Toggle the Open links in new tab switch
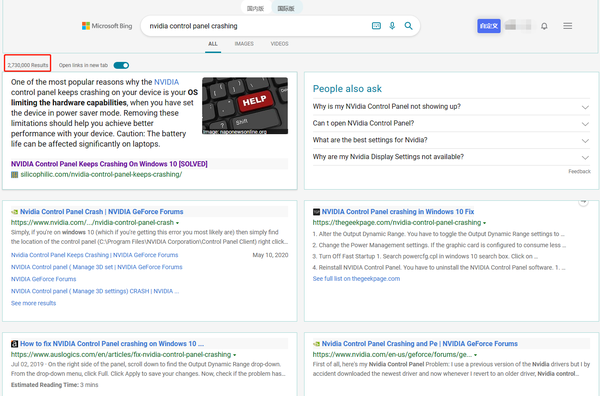This screenshot has height=396, width=600. (121, 65)
